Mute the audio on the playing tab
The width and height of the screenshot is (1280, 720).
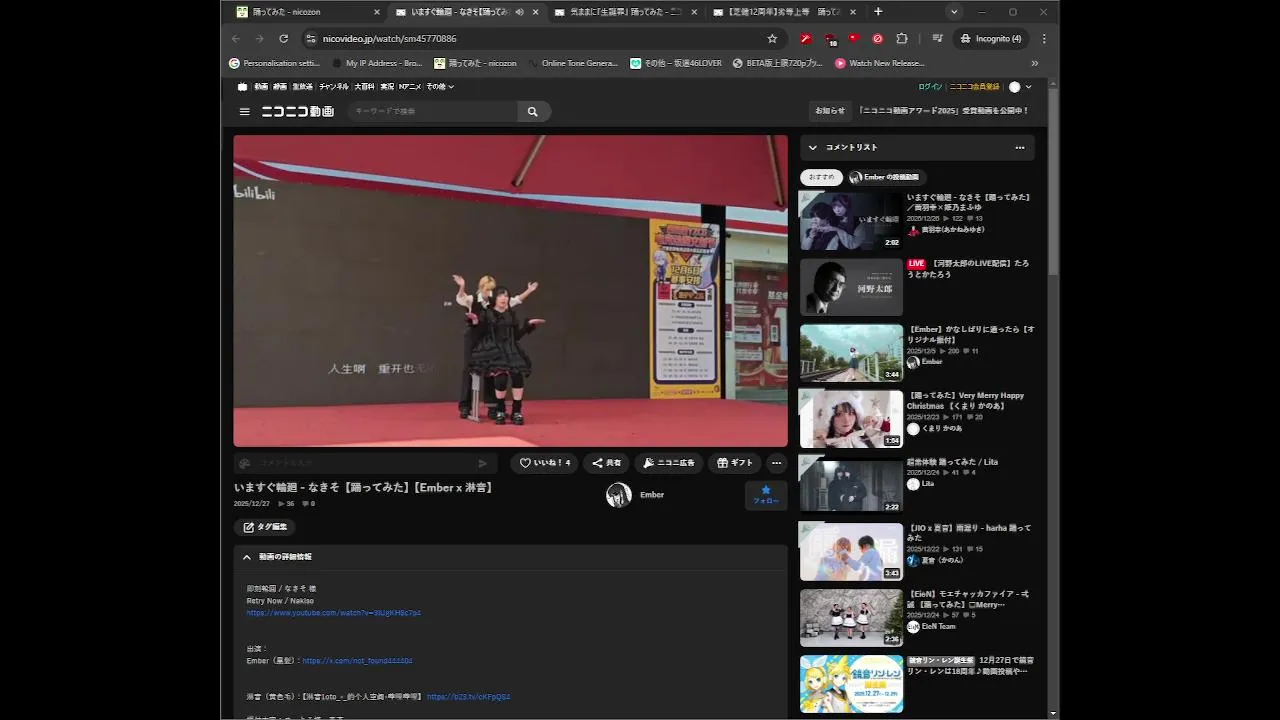[x=519, y=12]
